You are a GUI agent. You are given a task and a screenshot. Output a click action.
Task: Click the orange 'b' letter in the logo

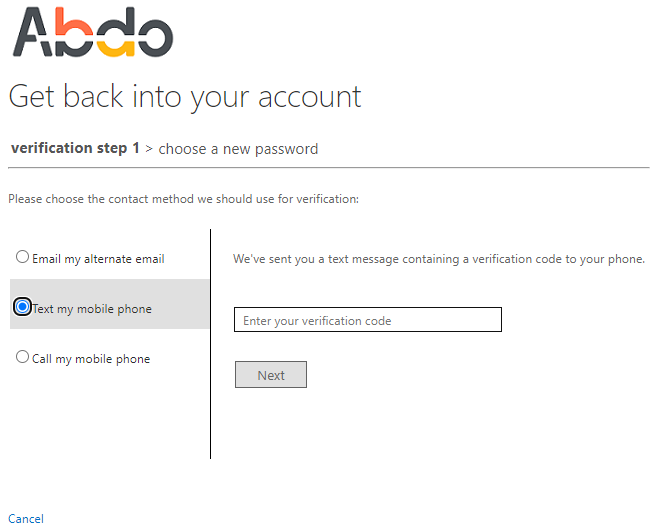(74, 31)
